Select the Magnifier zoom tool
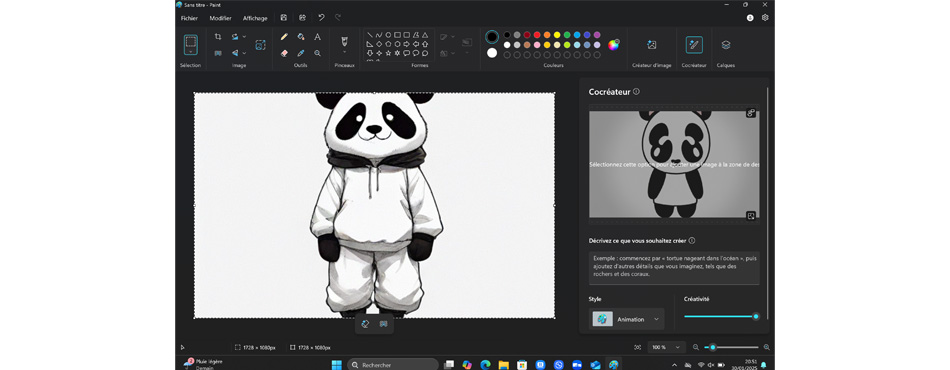The height and width of the screenshot is (370, 950). point(317,53)
